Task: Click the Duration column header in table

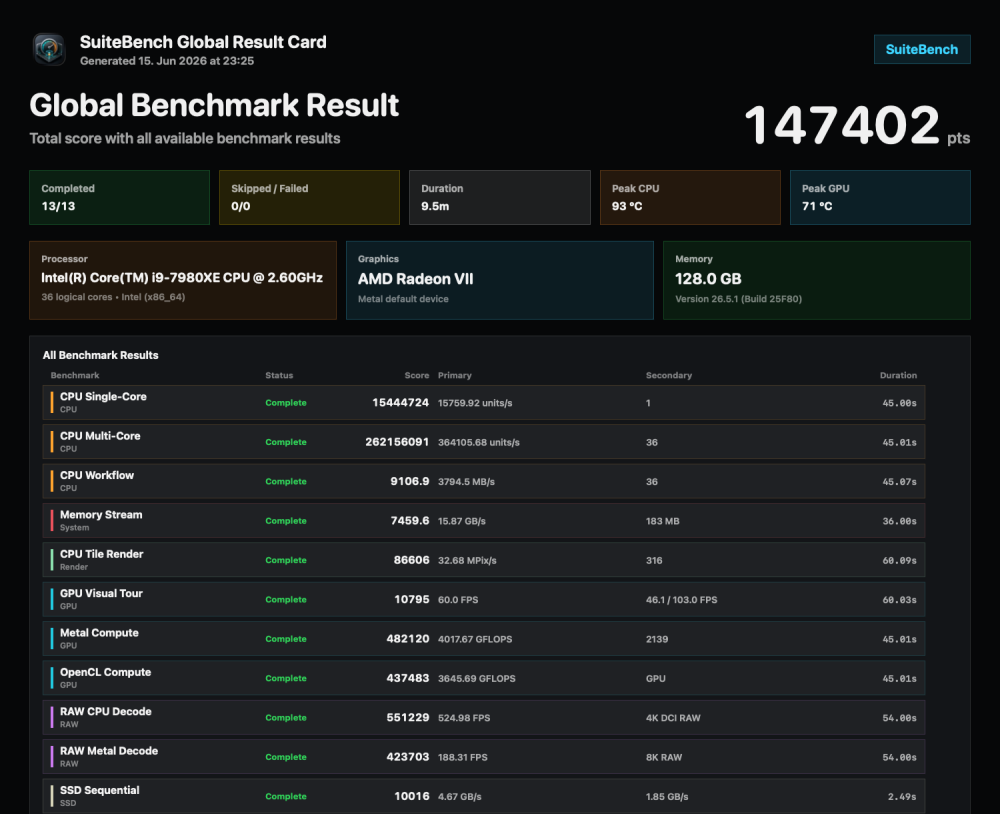Action: 898,375
